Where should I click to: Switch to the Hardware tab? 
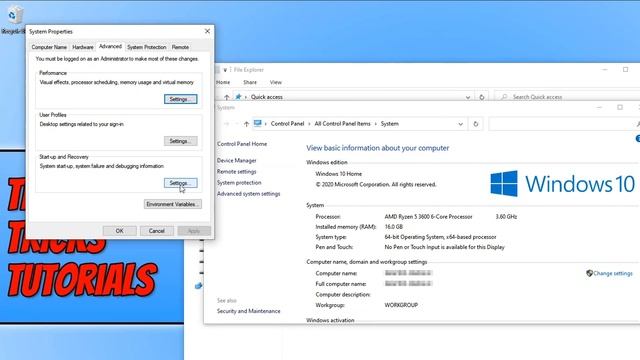[x=83, y=47]
